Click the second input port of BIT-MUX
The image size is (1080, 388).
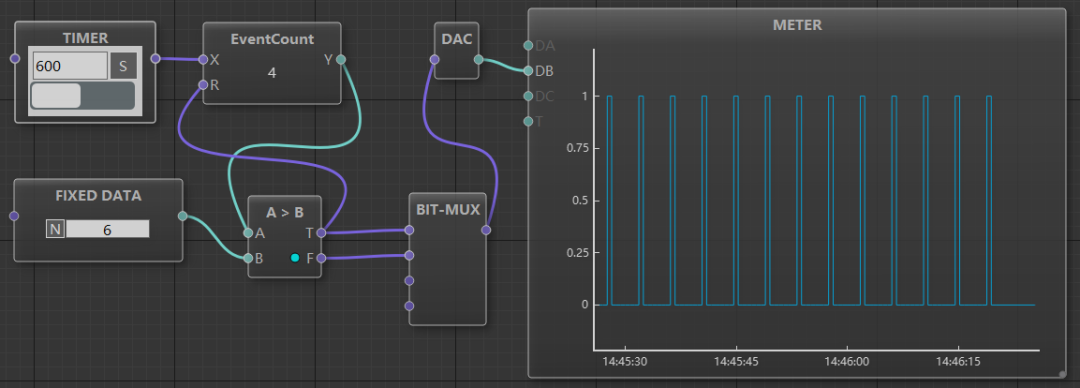click(409, 256)
